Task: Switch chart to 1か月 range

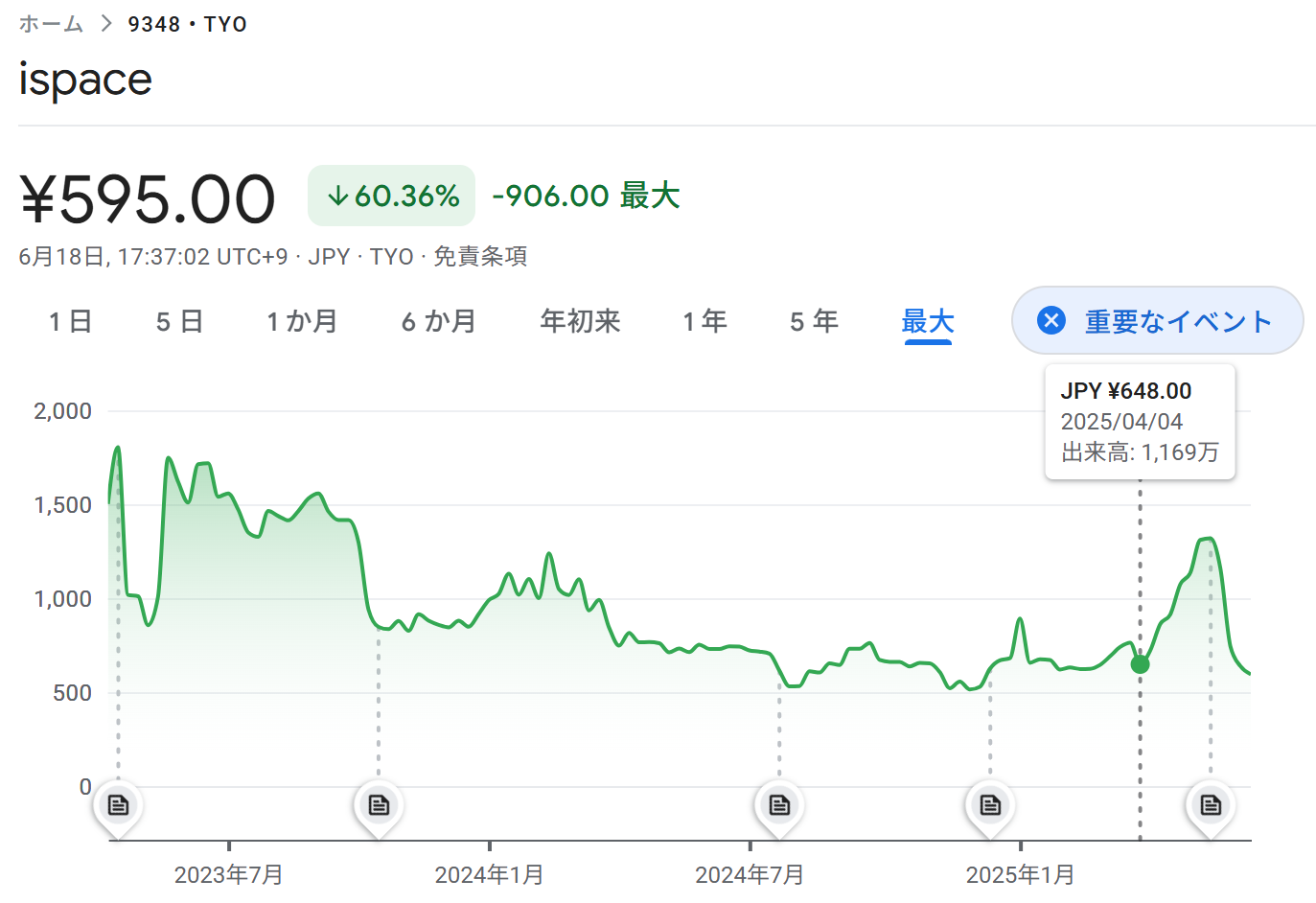Action: [x=302, y=321]
